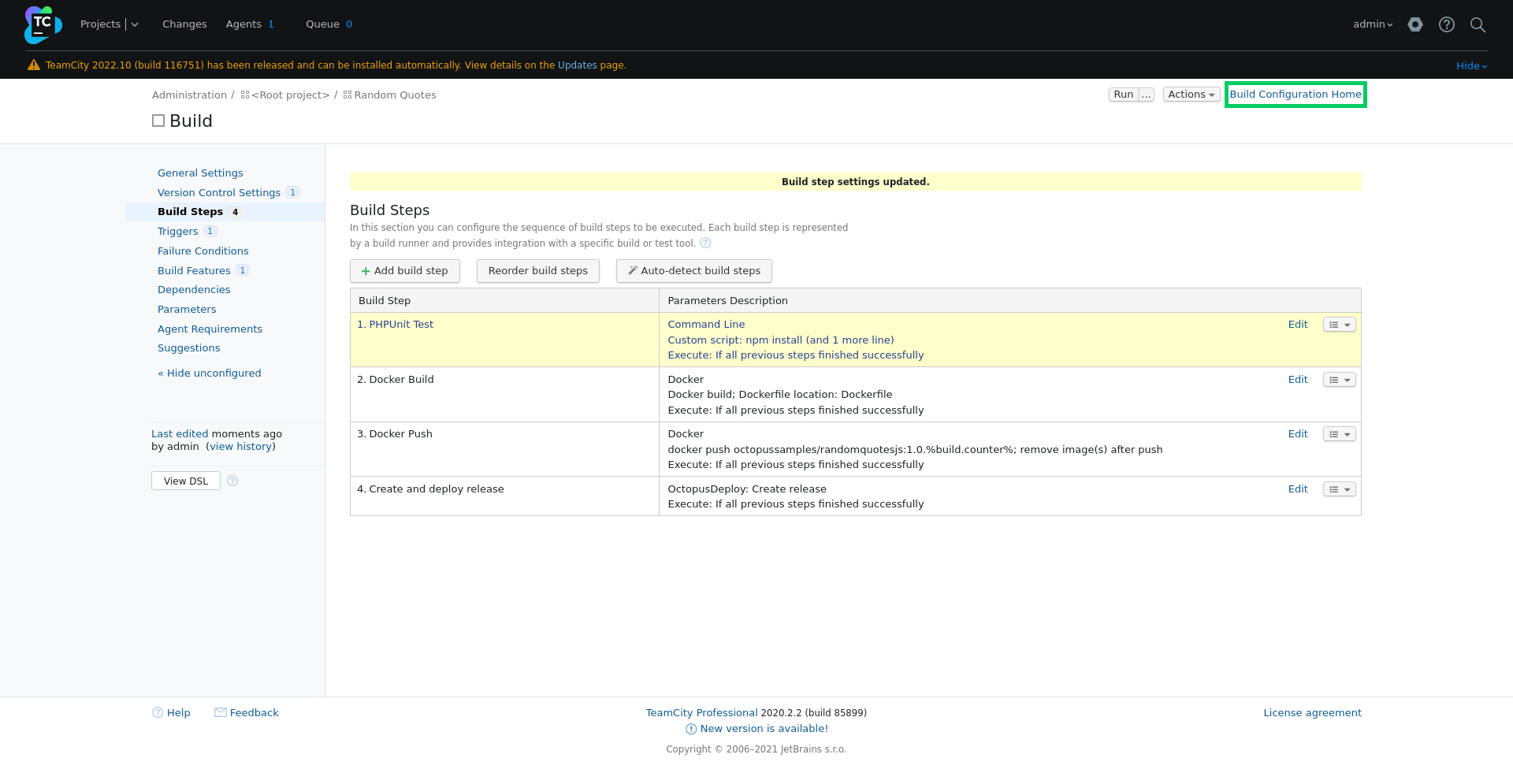Open the Actions dropdown menu

click(x=1191, y=95)
